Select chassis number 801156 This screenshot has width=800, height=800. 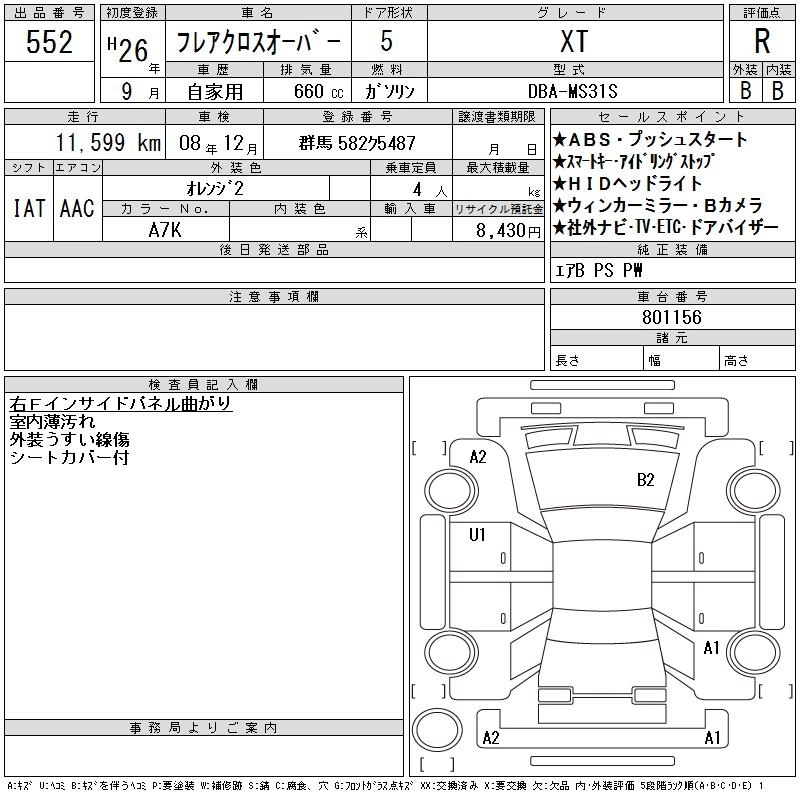(672, 317)
